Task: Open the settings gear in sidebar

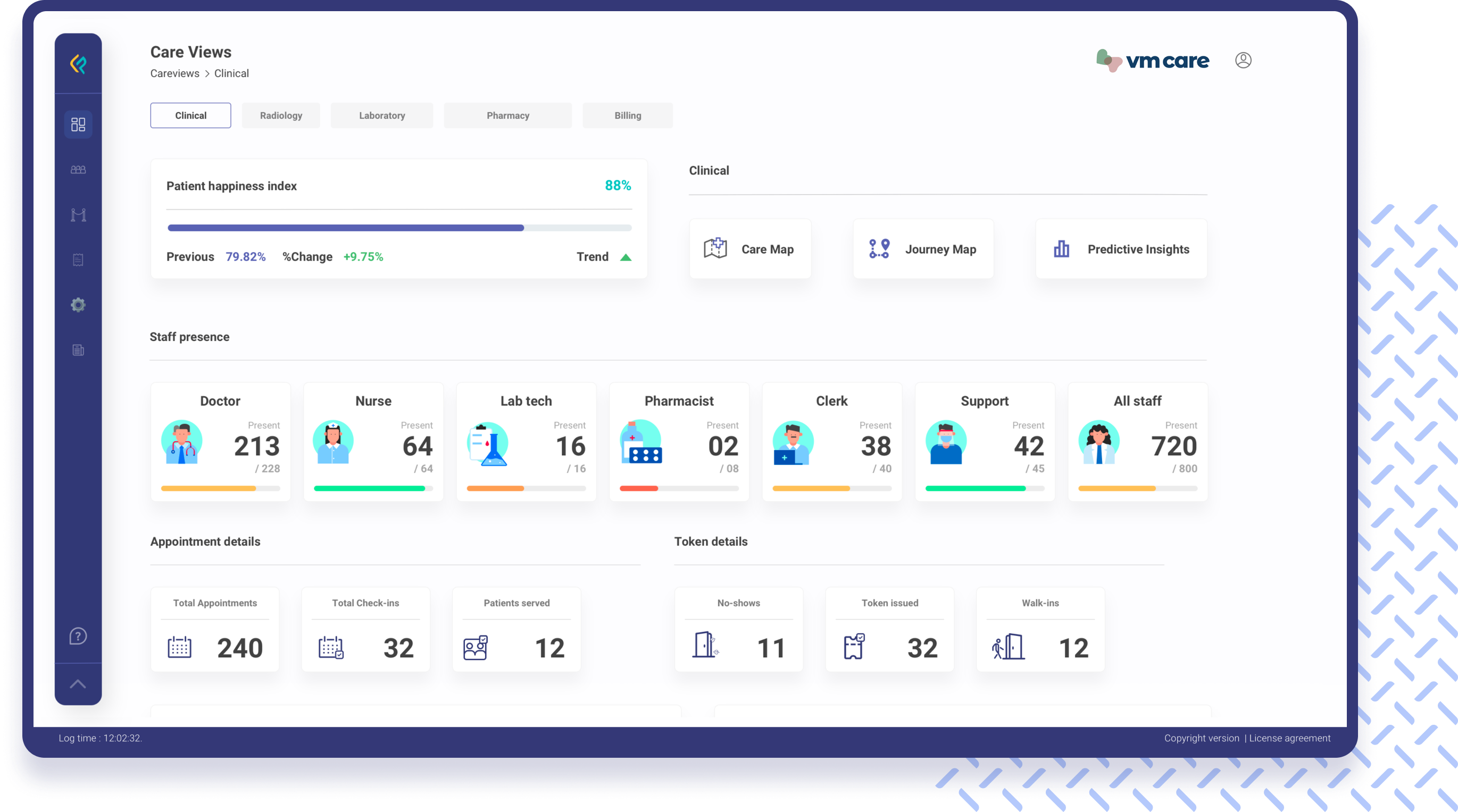Action: click(78, 305)
